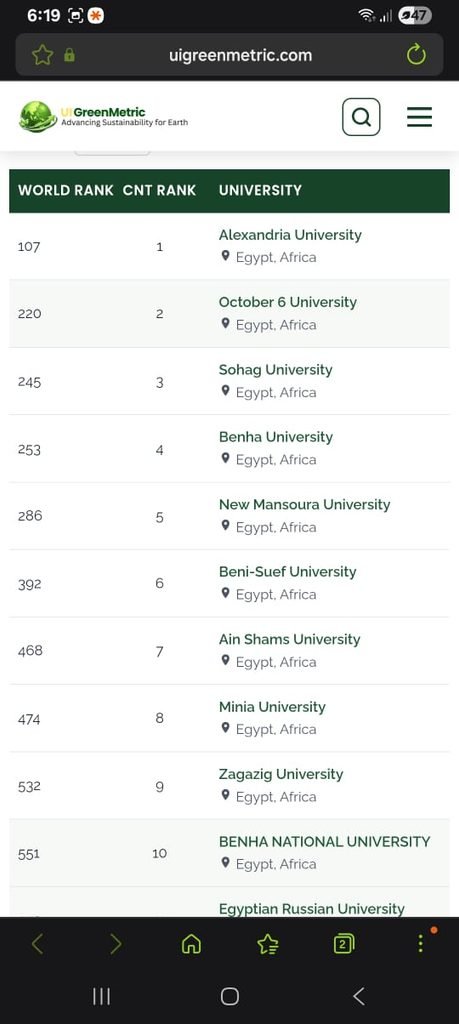Tap Android recent apps button

point(101,996)
